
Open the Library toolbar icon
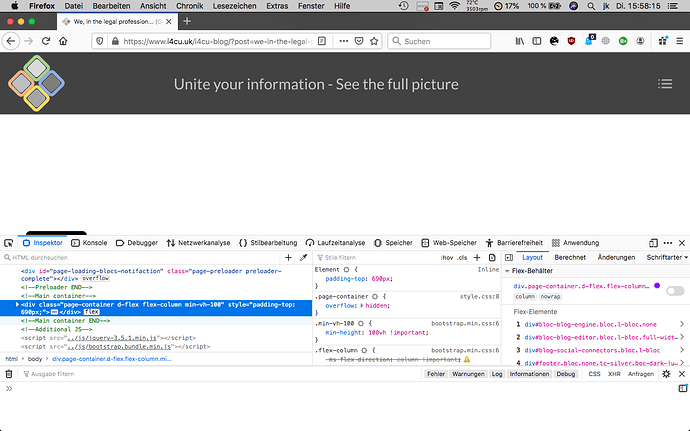tap(520, 41)
